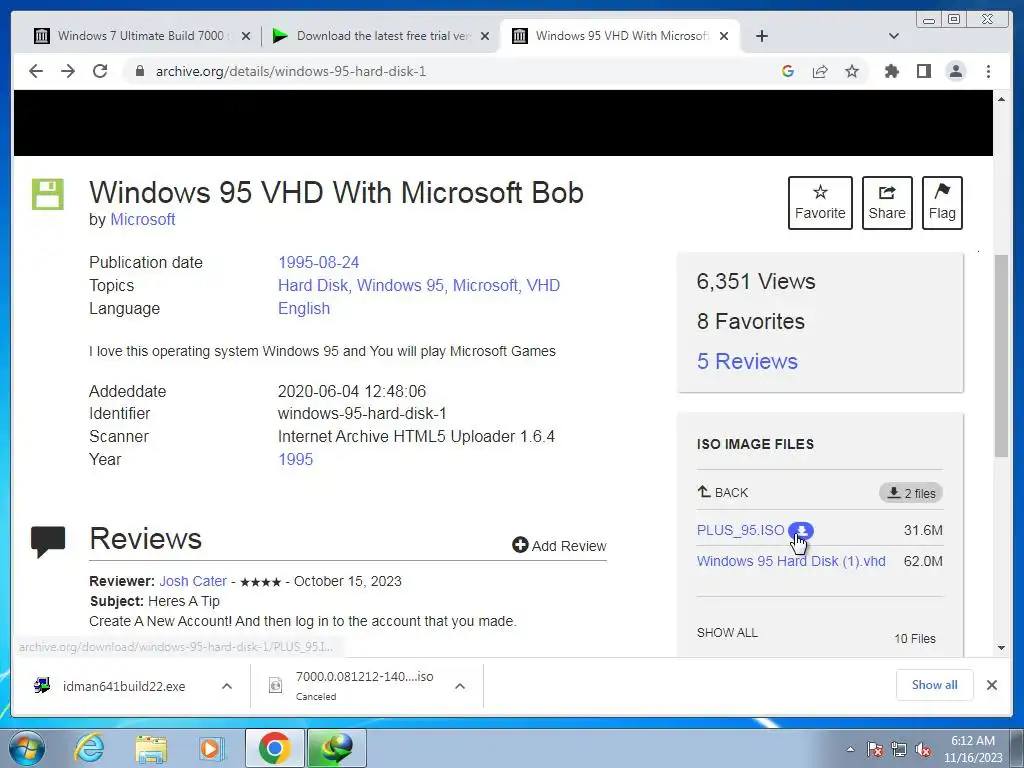Click the browser forward arrow
1024x768 pixels.
[x=68, y=71]
